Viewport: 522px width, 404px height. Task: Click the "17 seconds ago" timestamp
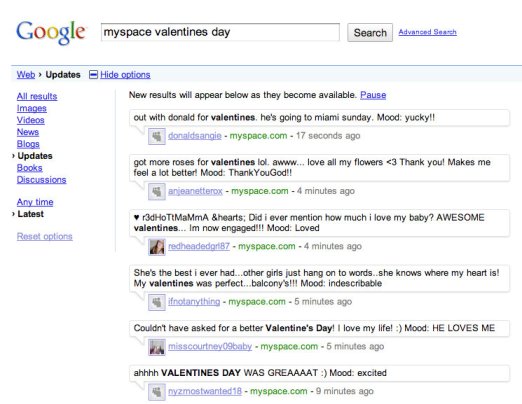[x=328, y=136]
